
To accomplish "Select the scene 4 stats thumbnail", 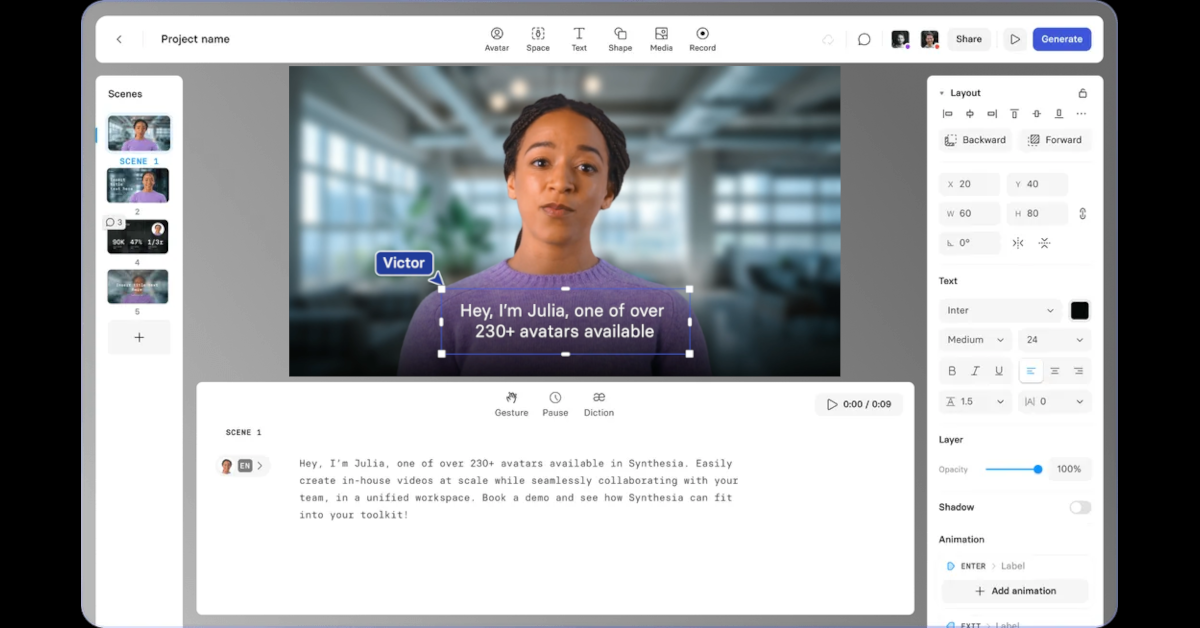I will tap(138, 237).
